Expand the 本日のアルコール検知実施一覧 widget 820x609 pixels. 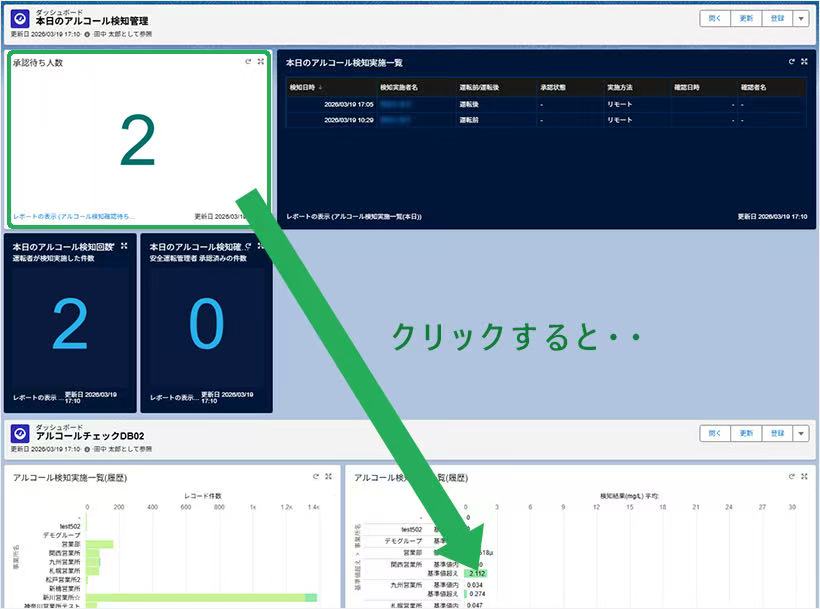click(x=804, y=60)
